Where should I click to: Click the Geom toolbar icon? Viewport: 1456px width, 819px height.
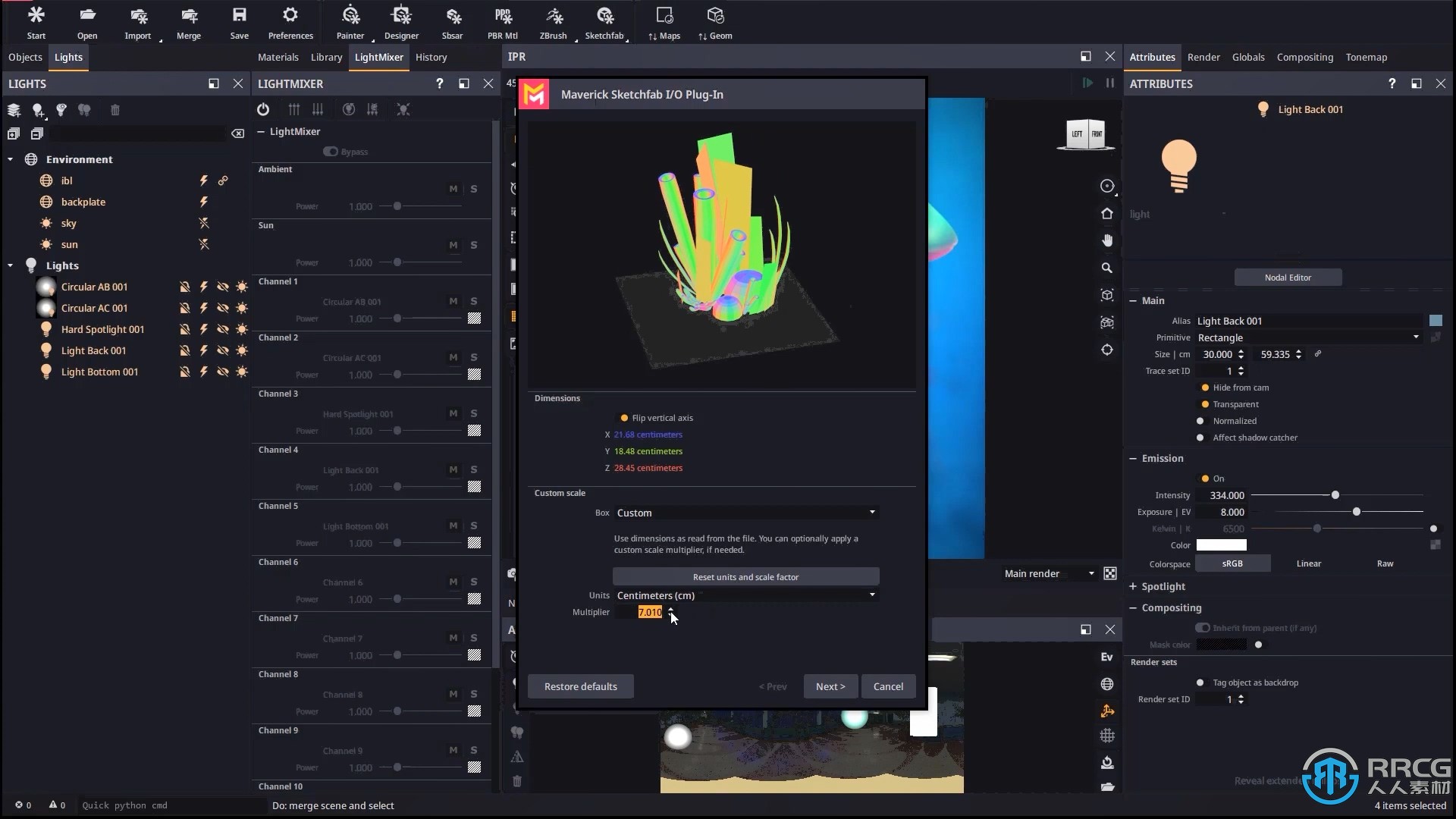click(x=716, y=23)
